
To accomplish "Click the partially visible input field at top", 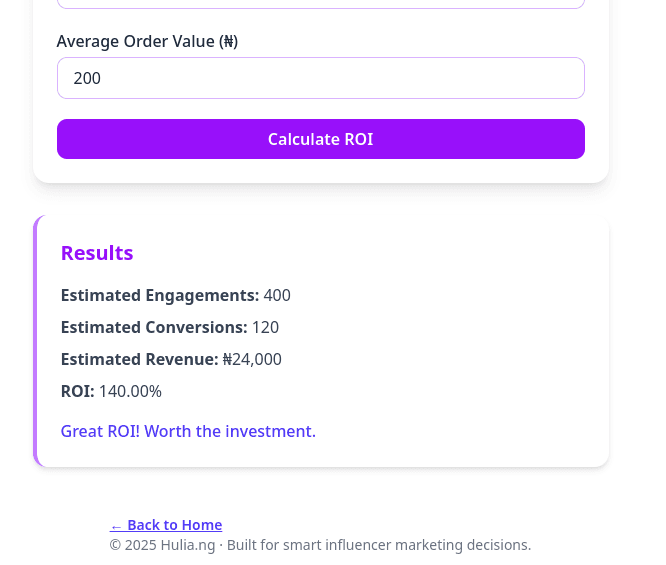I will point(320,4).
